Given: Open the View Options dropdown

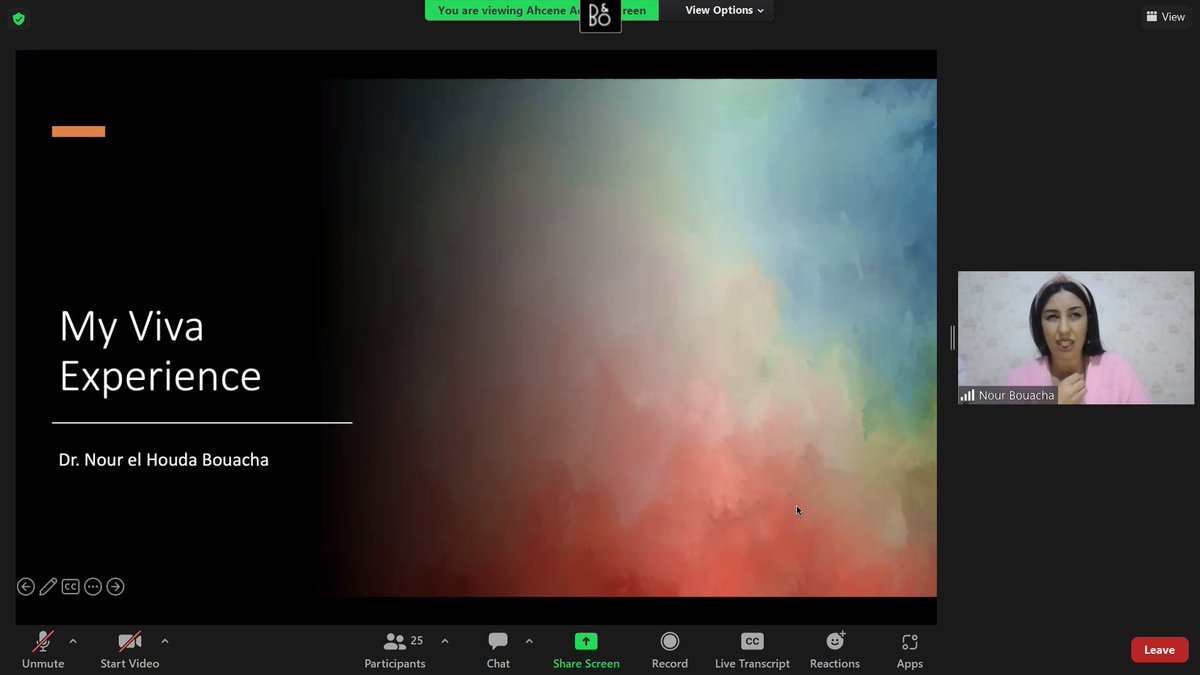Looking at the screenshot, I should 725,10.
